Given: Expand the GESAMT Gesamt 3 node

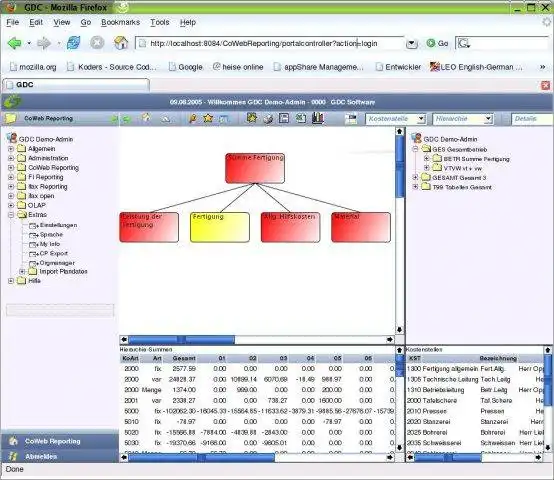Looking at the screenshot, I should coord(416,178).
